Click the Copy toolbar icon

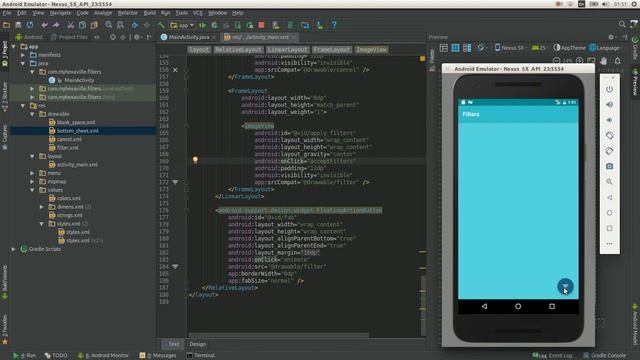point(82,25)
